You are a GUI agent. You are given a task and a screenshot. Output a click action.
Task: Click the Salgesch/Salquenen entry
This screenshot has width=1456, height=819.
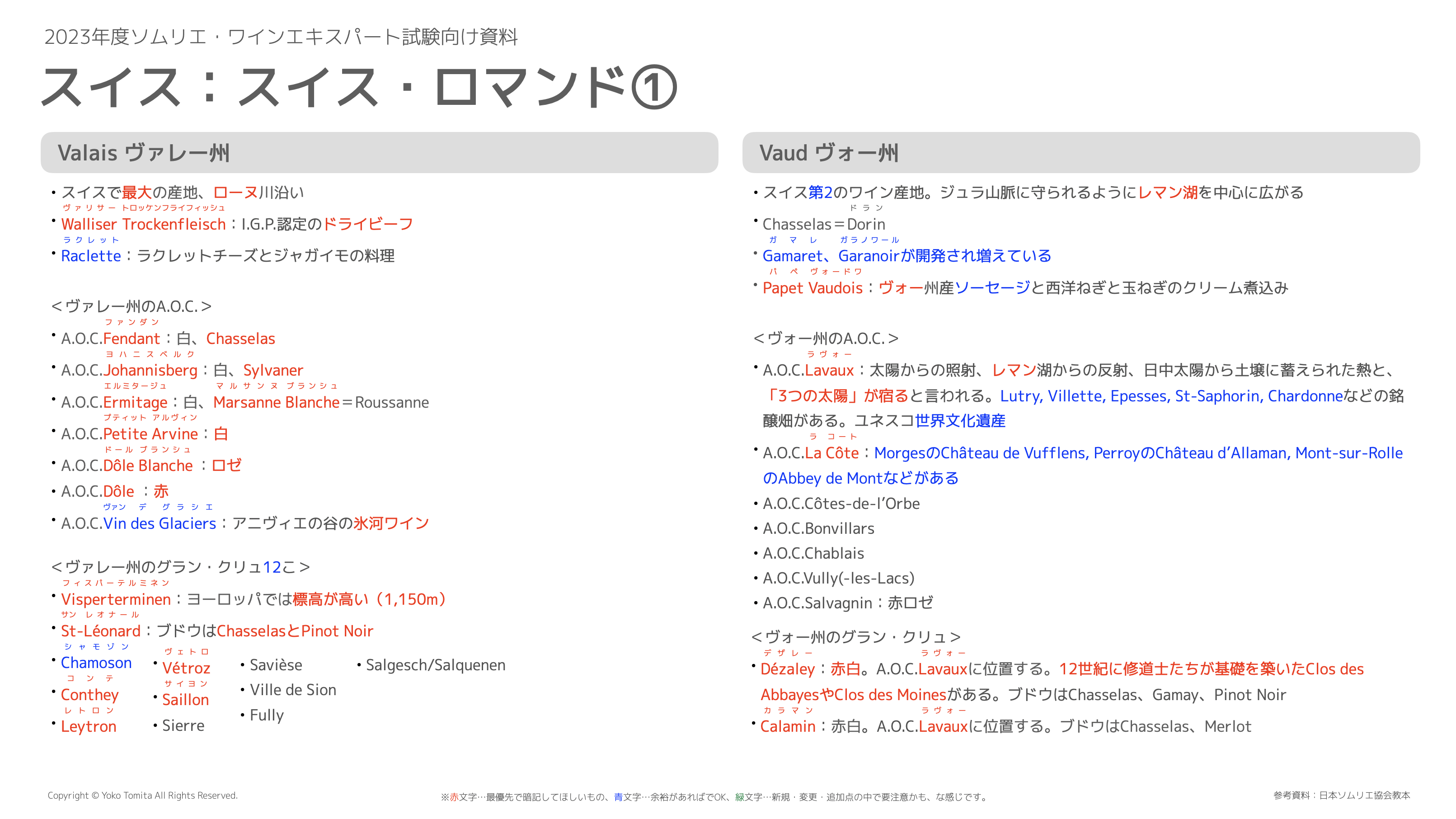435,665
